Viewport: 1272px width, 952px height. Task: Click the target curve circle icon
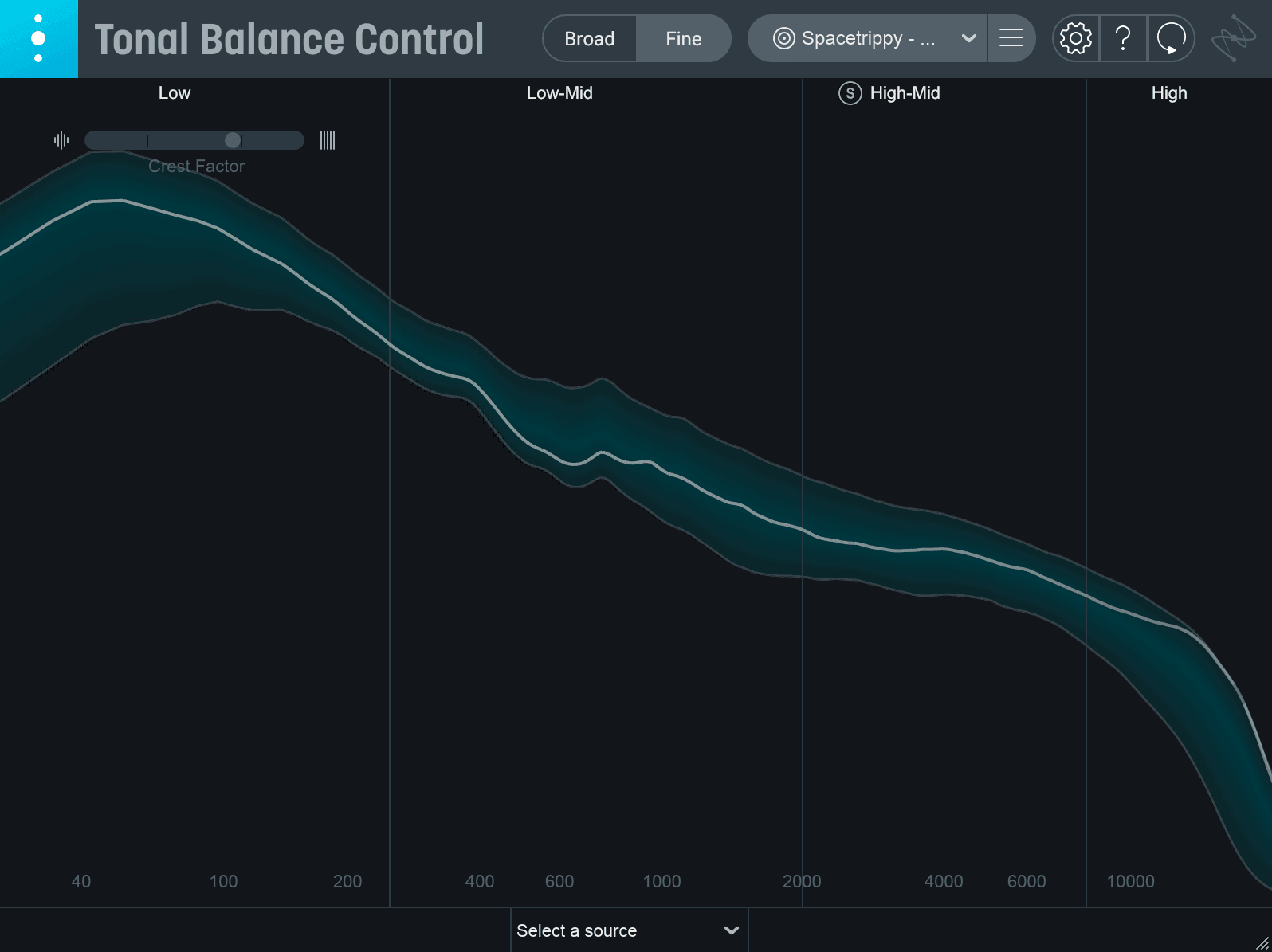(784, 38)
